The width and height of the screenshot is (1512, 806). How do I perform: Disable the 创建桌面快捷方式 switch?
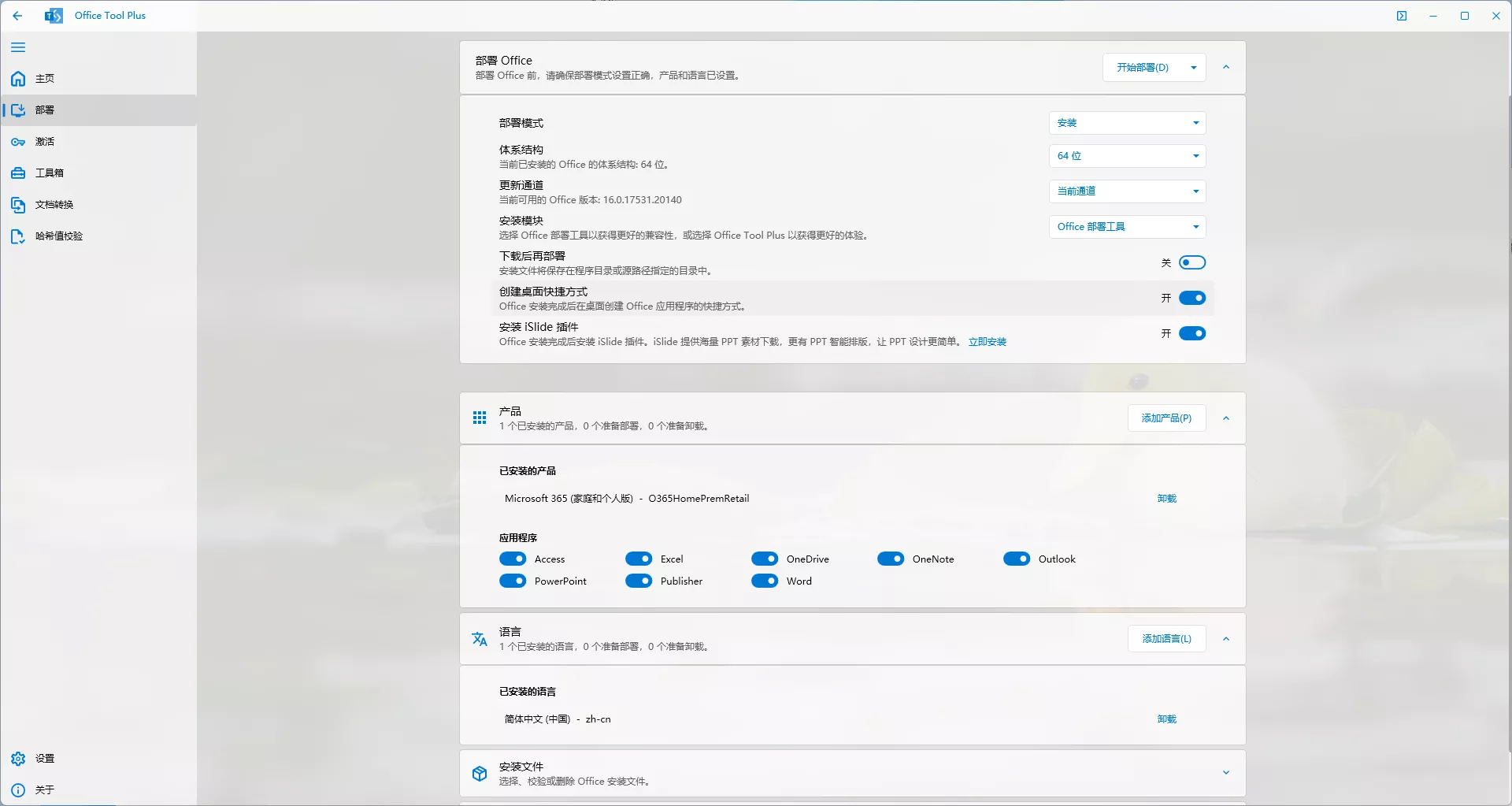[1192, 298]
